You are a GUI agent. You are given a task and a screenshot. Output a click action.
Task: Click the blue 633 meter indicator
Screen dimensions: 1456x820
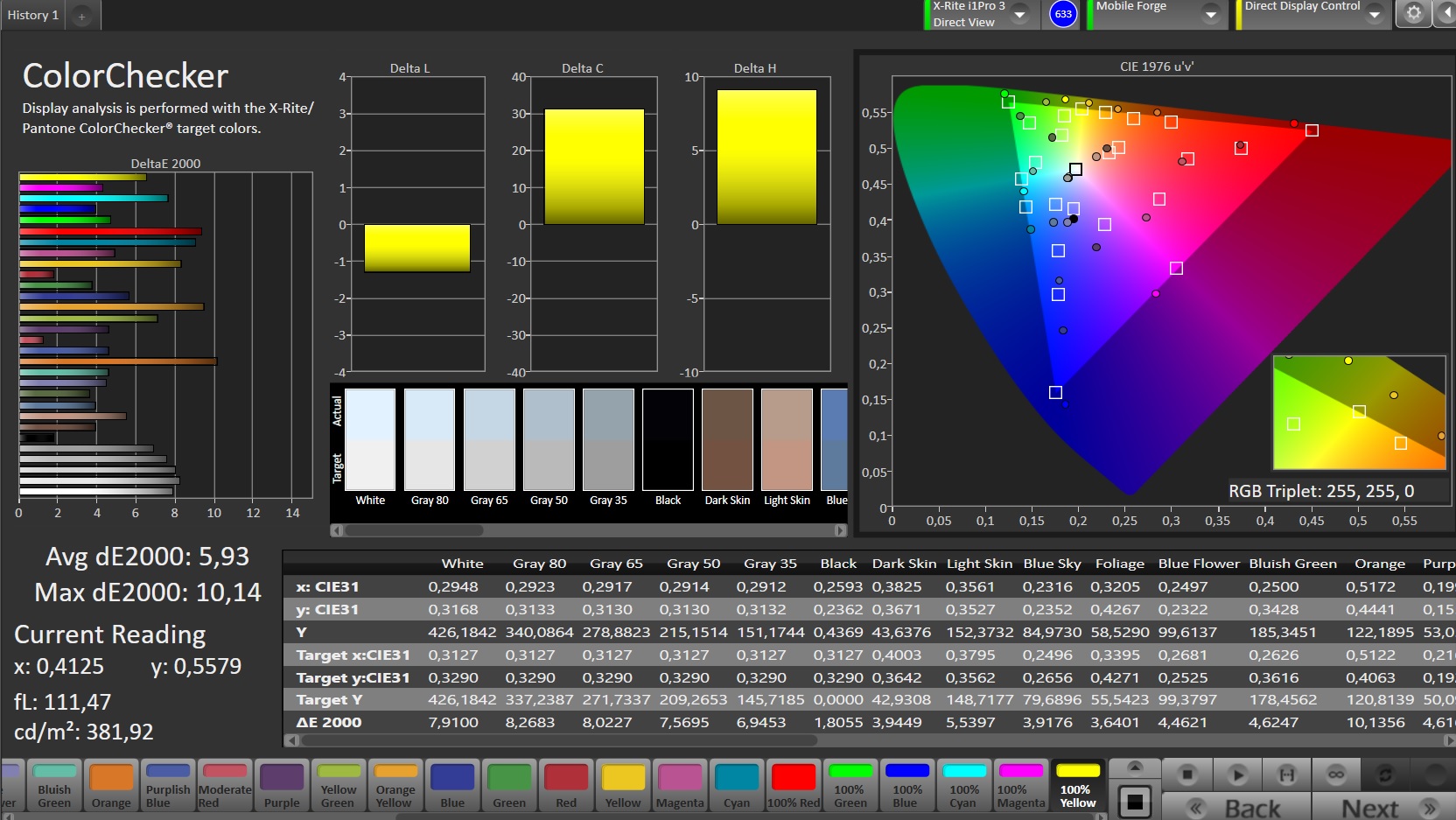(1063, 14)
